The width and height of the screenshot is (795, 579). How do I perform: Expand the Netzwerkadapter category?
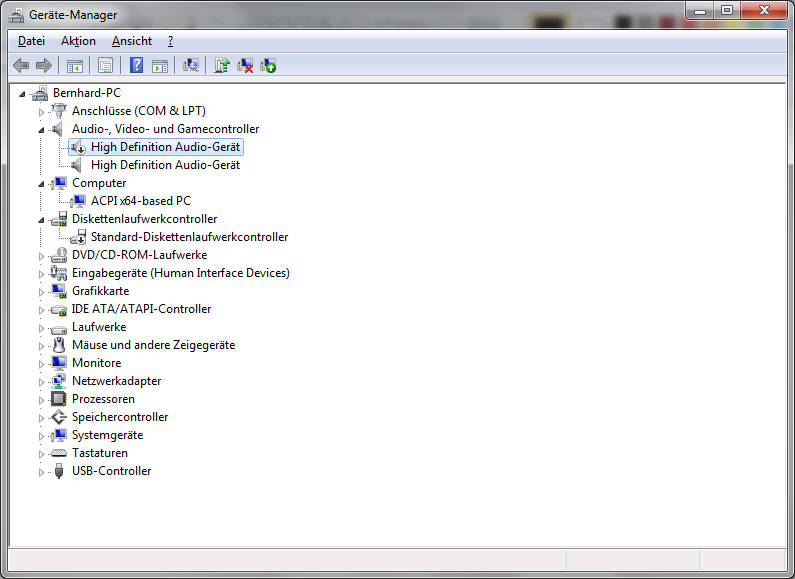pos(42,381)
